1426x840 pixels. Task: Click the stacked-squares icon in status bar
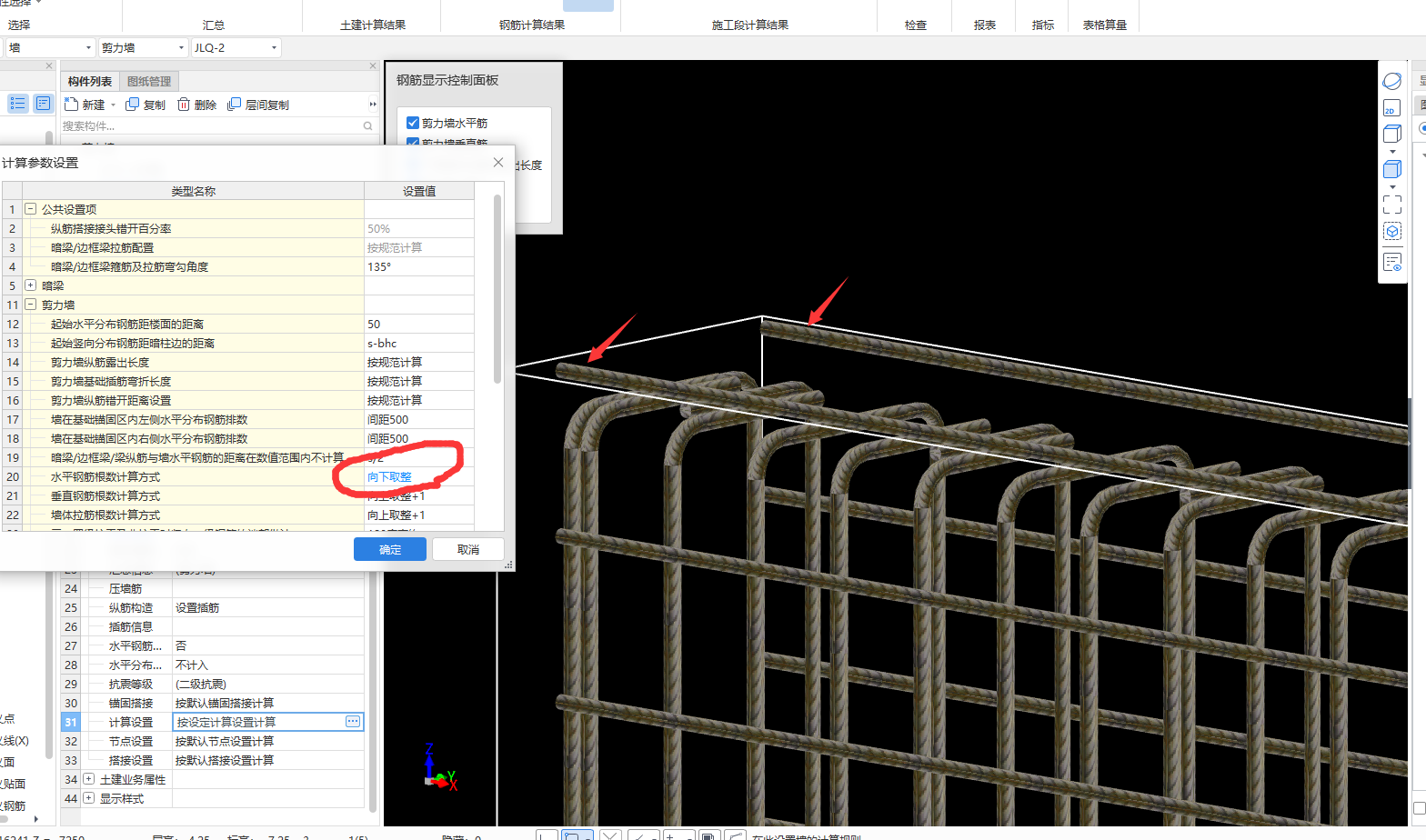(709, 835)
